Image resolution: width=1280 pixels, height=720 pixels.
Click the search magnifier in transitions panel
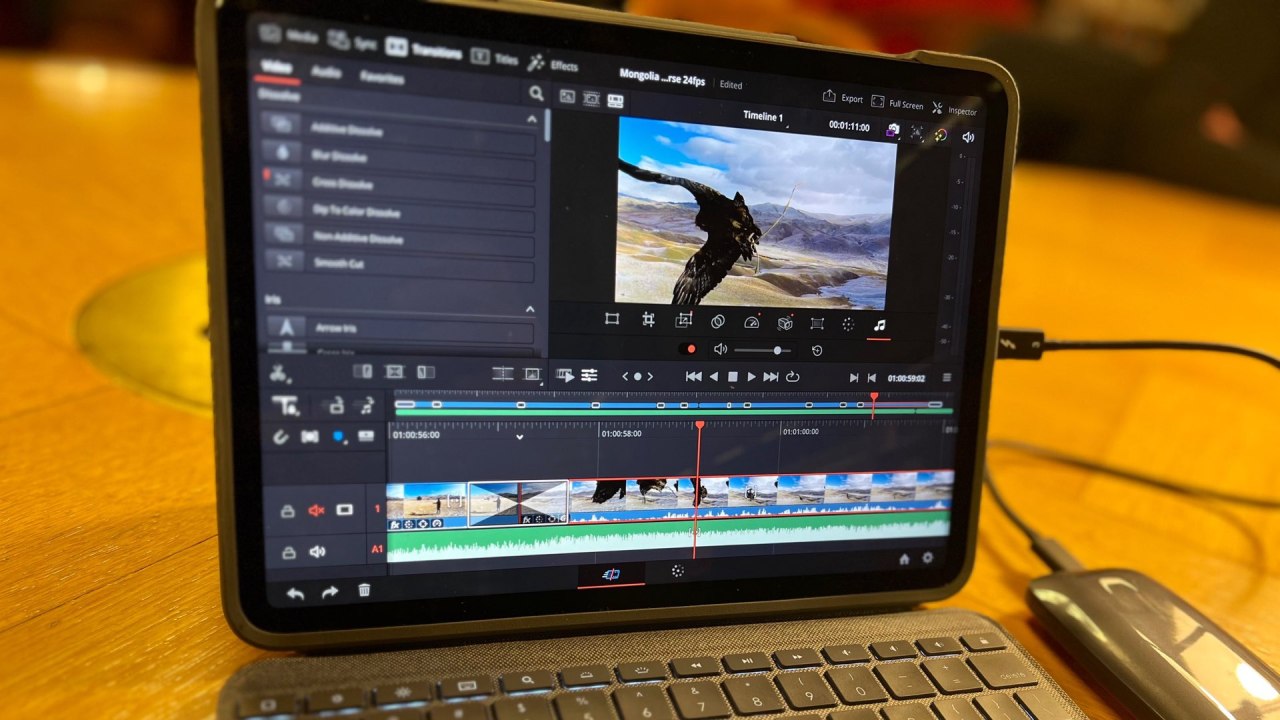pos(536,93)
